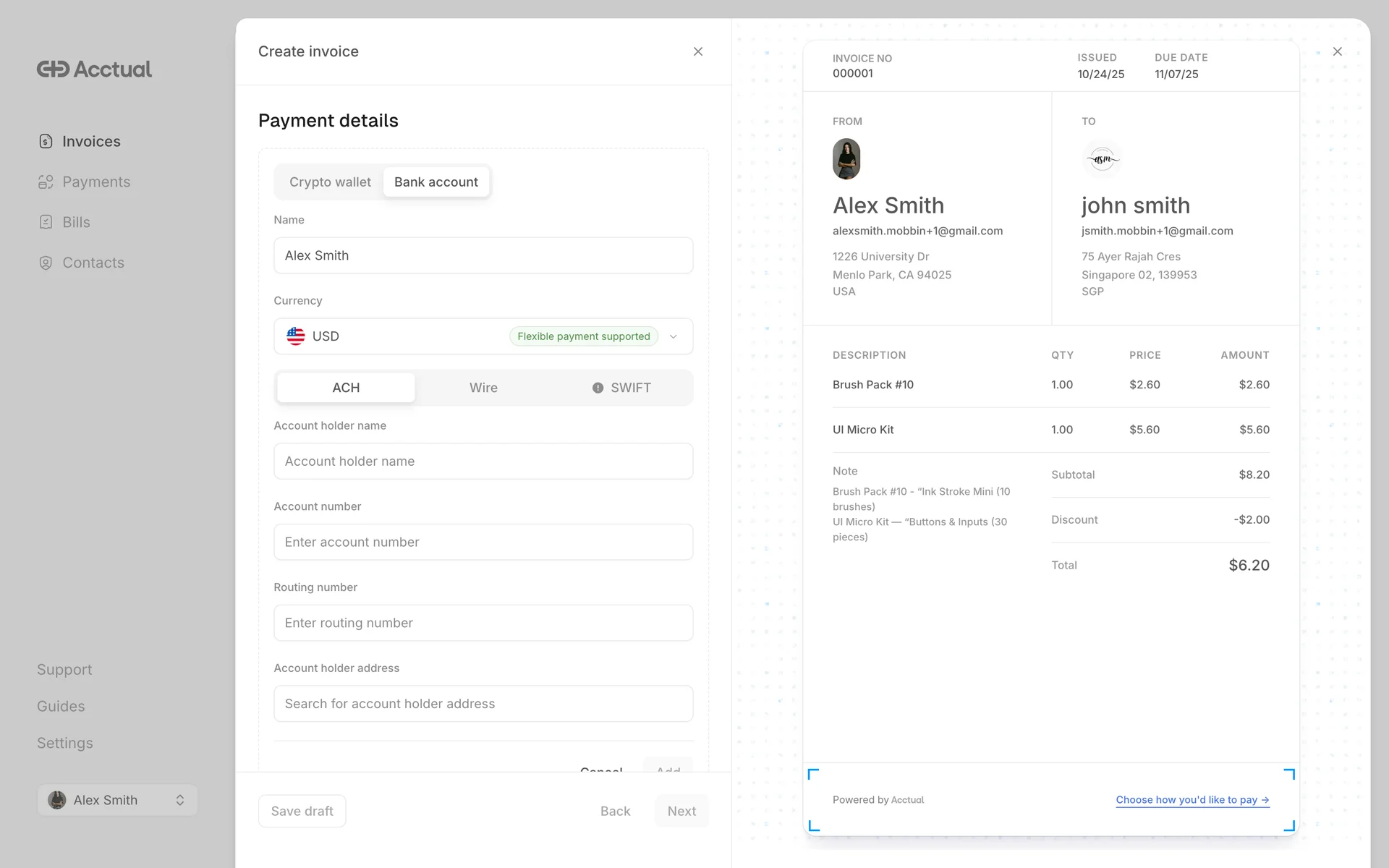Click the Invoices sidebar icon
Viewport: 1389px width, 868px height.
(x=46, y=141)
